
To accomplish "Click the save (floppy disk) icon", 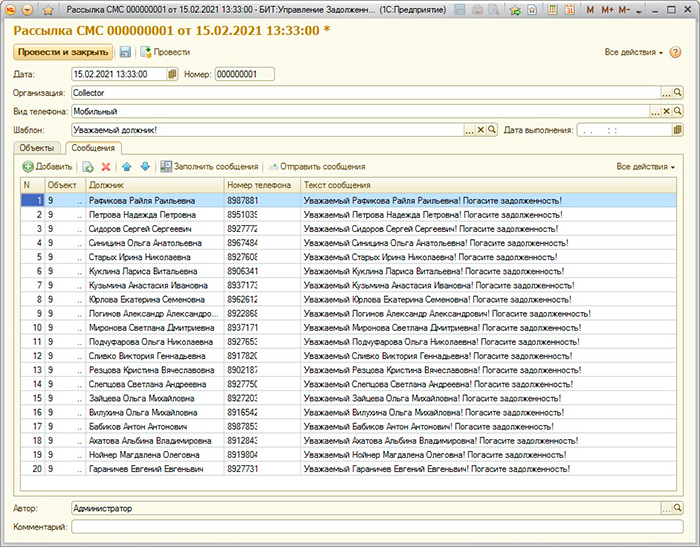I will [x=125, y=51].
